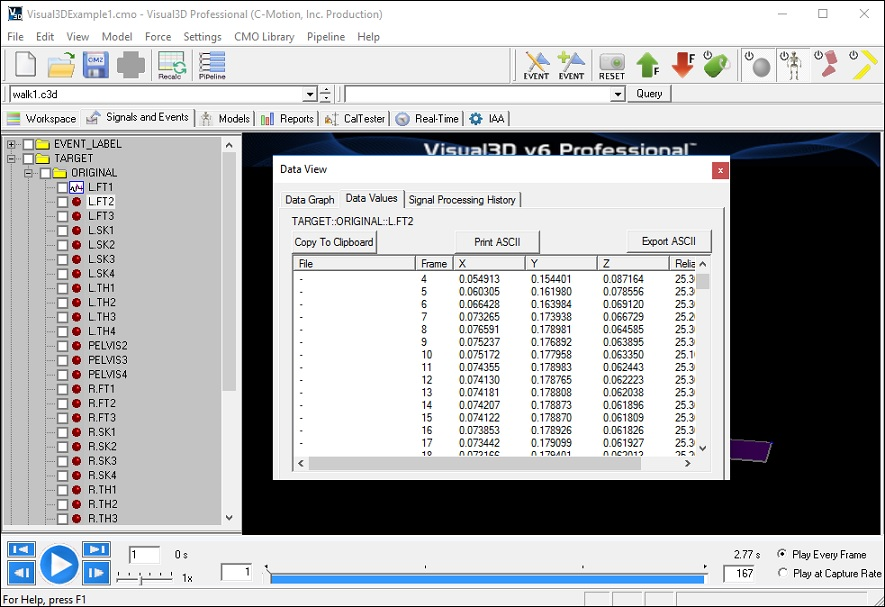
Task: Play the animation with the big play button
Action: point(59,564)
